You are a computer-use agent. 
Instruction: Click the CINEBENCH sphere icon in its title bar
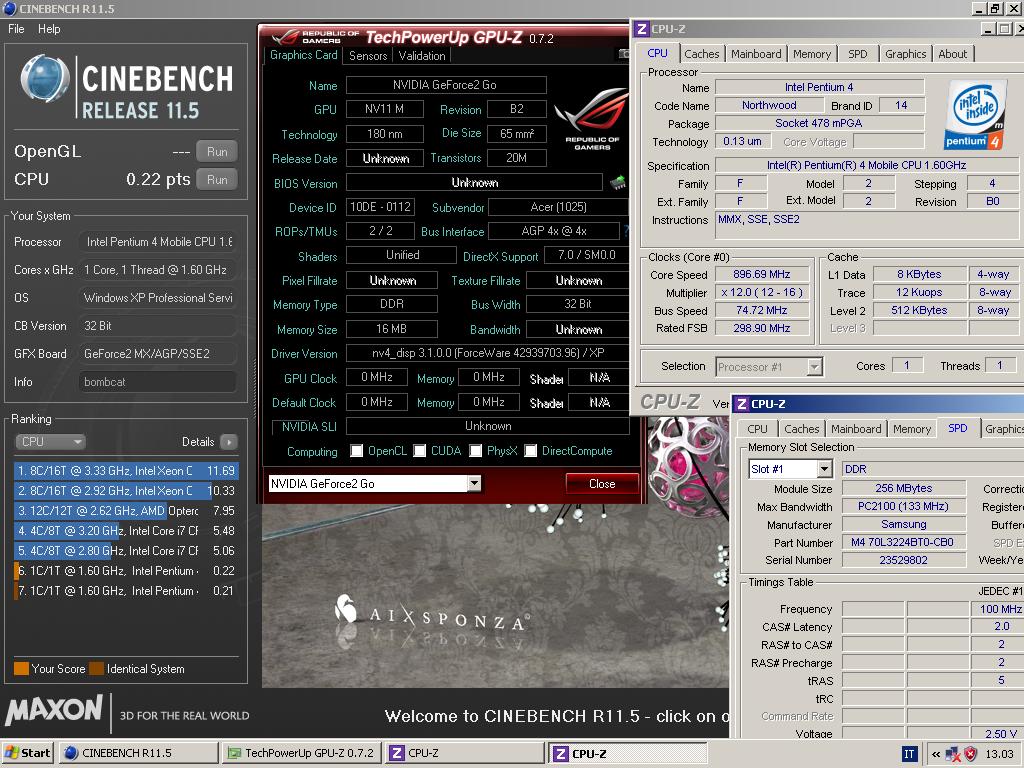click(10, 8)
